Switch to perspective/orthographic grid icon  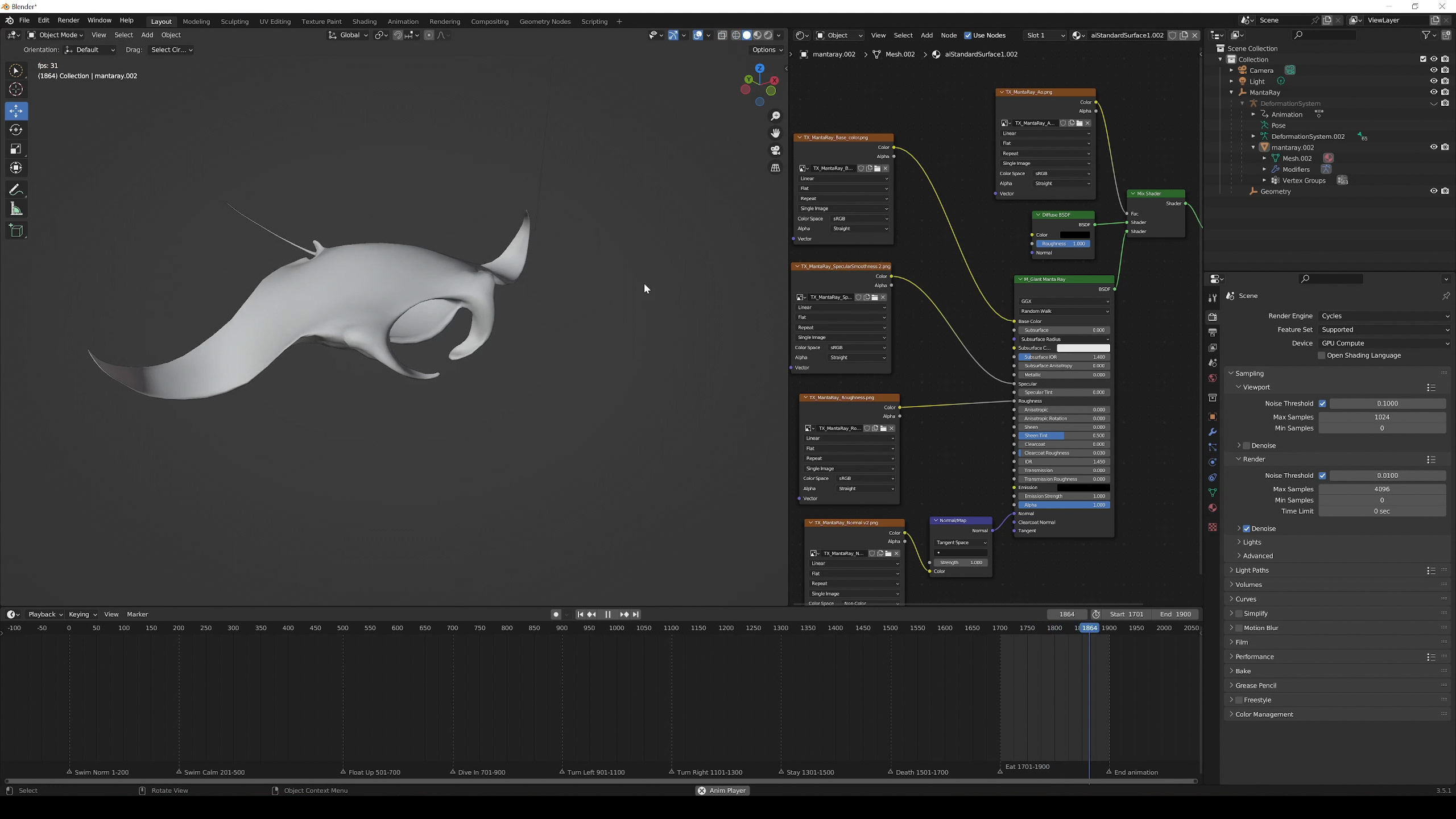point(775,168)
